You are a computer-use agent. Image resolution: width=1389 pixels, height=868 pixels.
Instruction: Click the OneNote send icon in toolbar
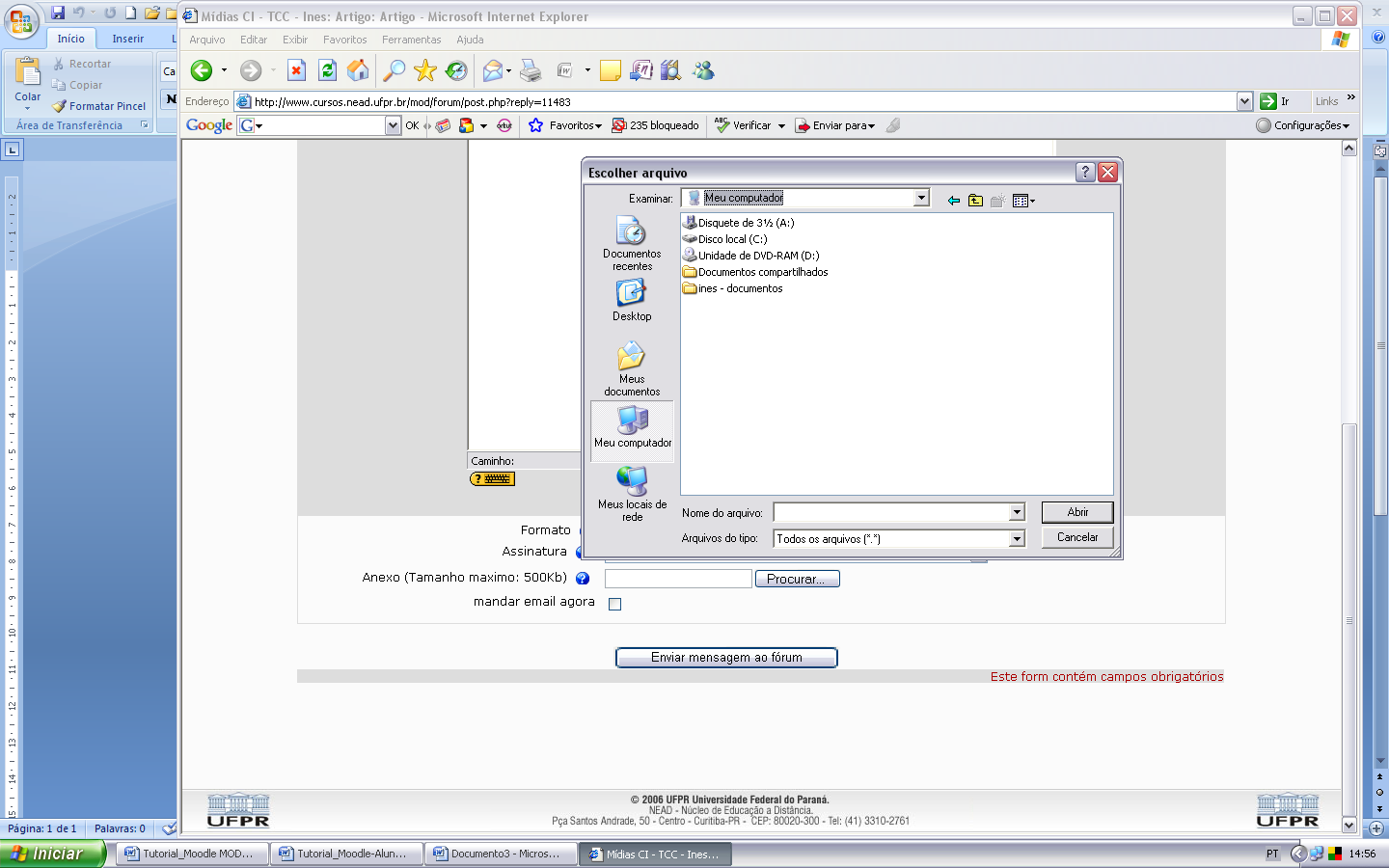[640, 70]
